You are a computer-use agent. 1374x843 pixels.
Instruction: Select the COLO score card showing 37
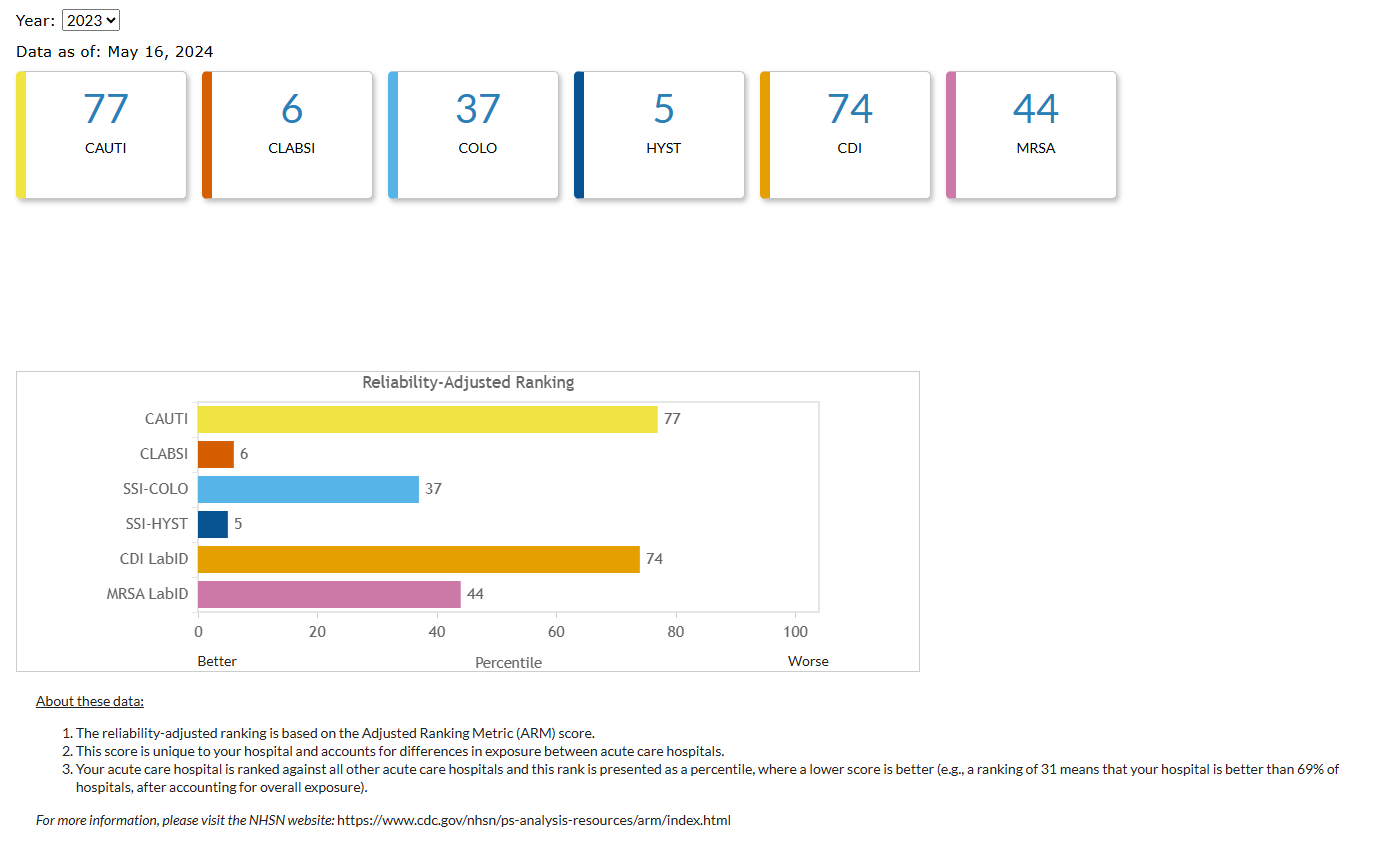pyautogui.click(x=477, y=135)
